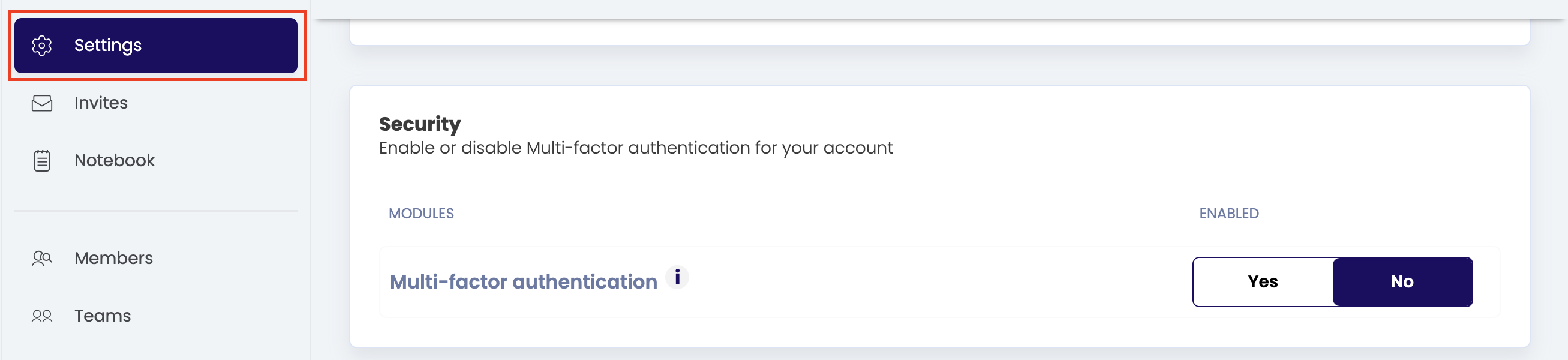
Task: Click the info icon beside Multi-factor authentication
Action: 676,277
